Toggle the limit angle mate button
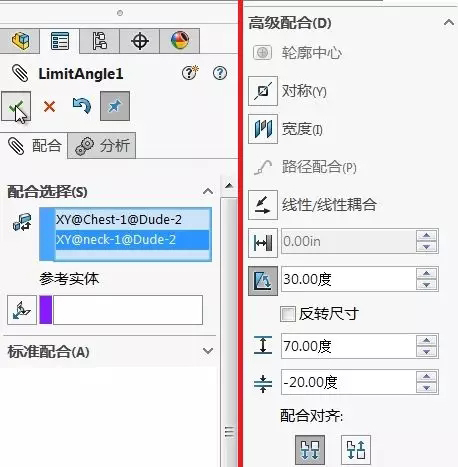Screen dimensions: 458x467 263,281
